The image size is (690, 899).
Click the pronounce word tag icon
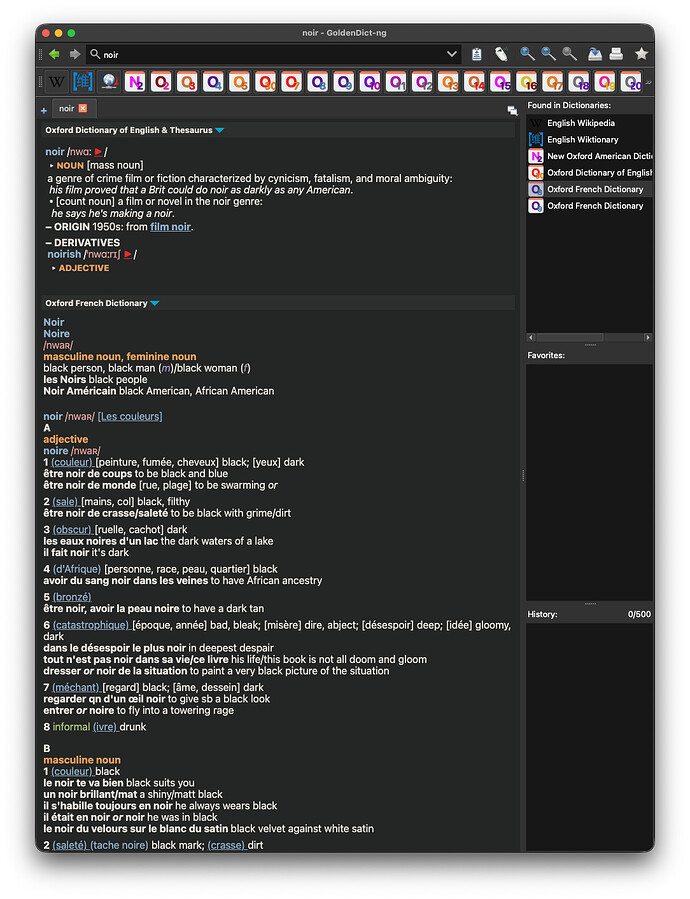pyautogui.click(x=501, y=54)
